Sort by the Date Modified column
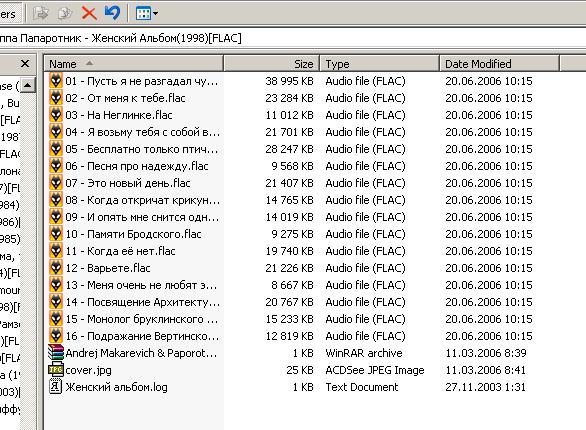 499,64
